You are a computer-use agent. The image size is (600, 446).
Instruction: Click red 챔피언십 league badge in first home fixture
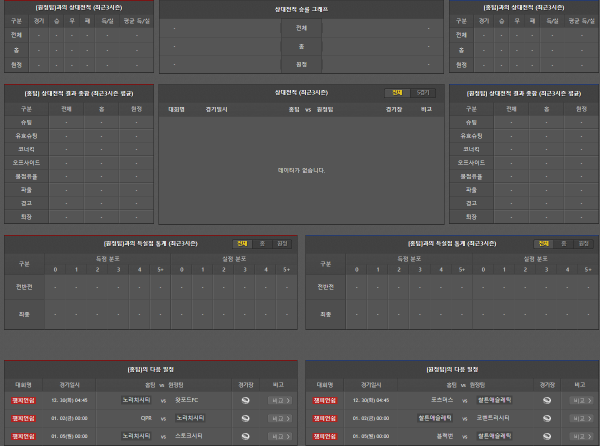pyautogui.click(x=24, y=400)
